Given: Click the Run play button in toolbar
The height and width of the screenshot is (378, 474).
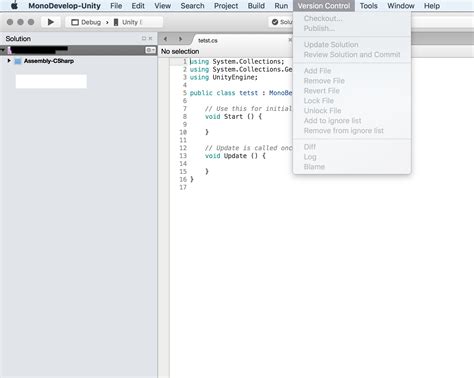Looking at the screenshot, I should point(51,22).
